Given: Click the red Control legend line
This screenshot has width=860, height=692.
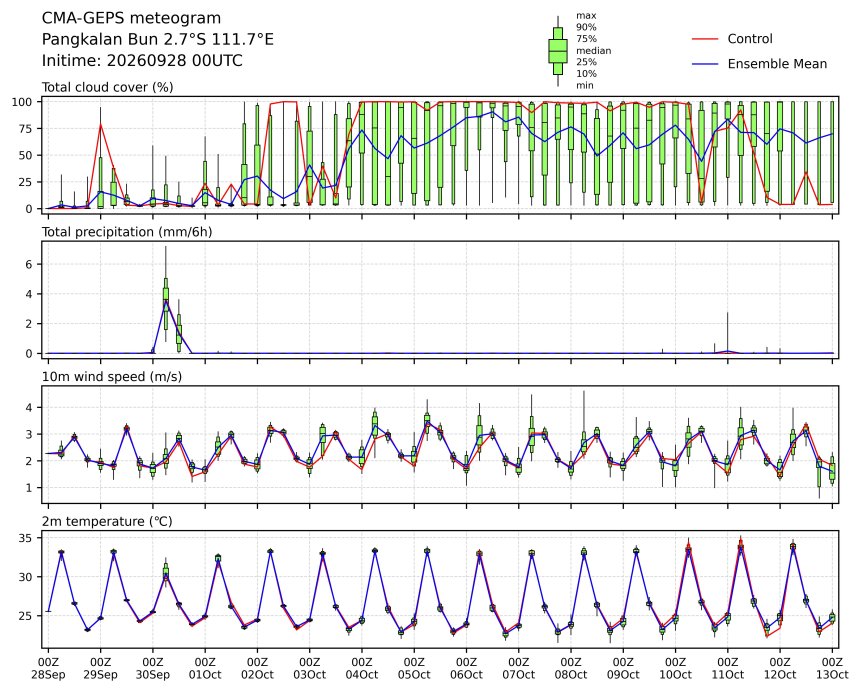Looking at the screenshot, I should 705,39.
